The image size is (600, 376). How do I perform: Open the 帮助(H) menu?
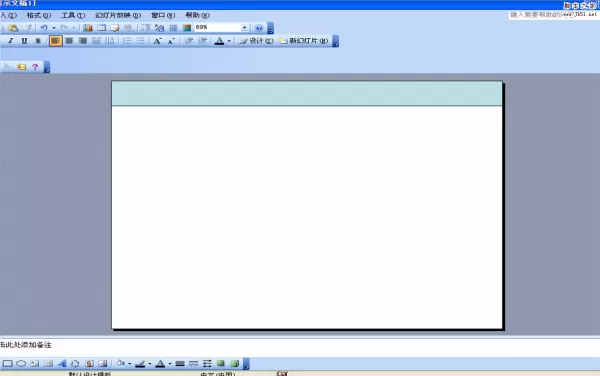pyautogui.click(x=197, y=15)
